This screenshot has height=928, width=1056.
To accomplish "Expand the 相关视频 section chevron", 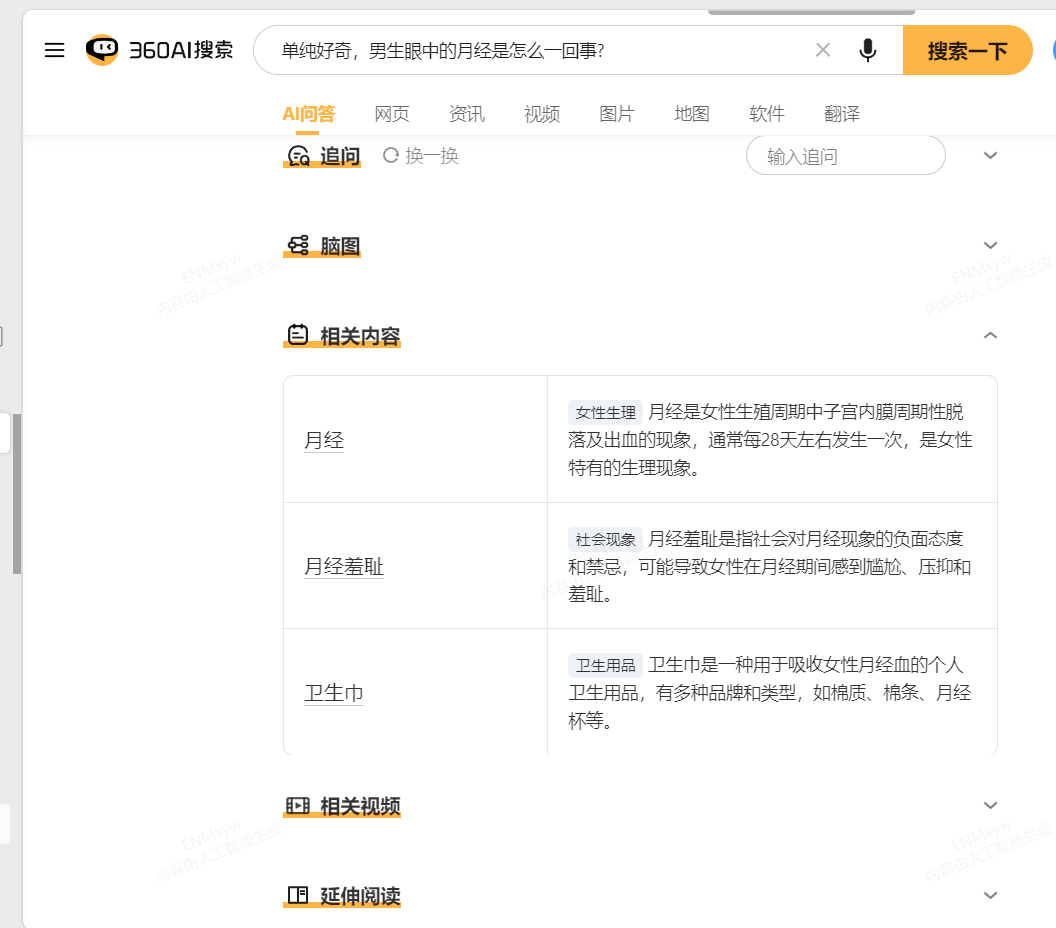I will (990, 805).
